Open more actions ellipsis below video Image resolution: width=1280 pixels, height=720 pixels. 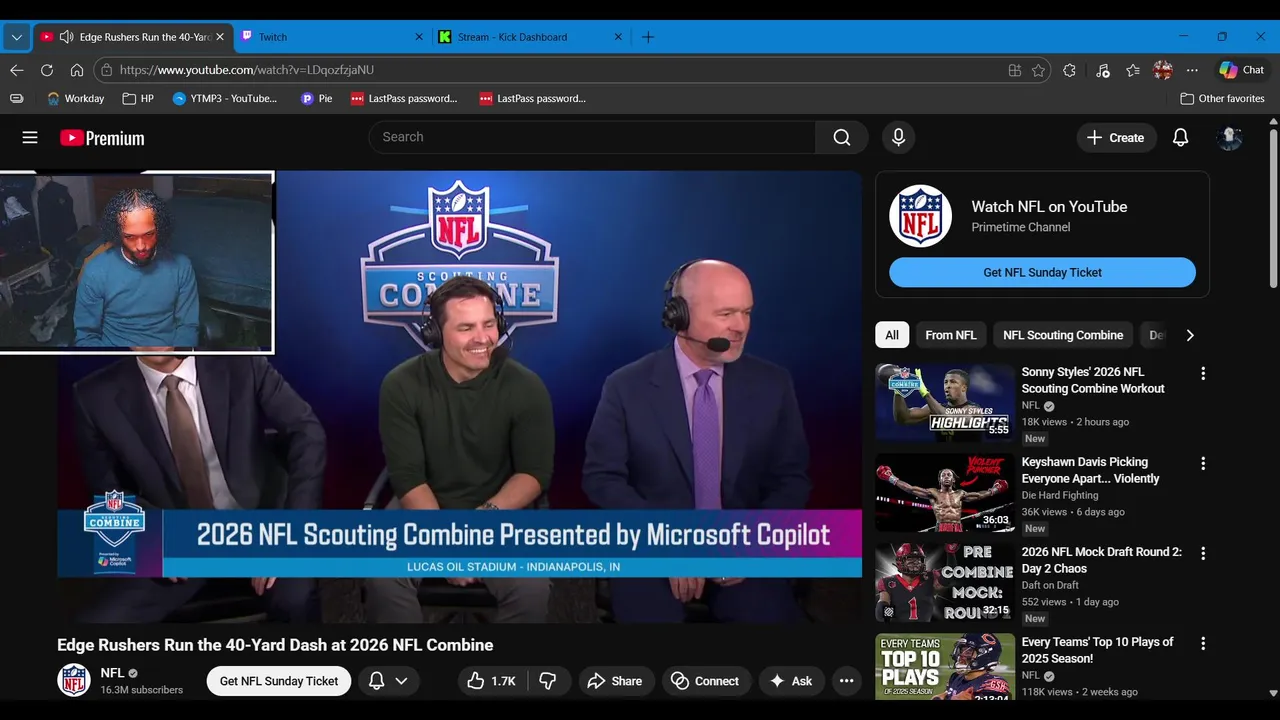click(x=847, y=681)
